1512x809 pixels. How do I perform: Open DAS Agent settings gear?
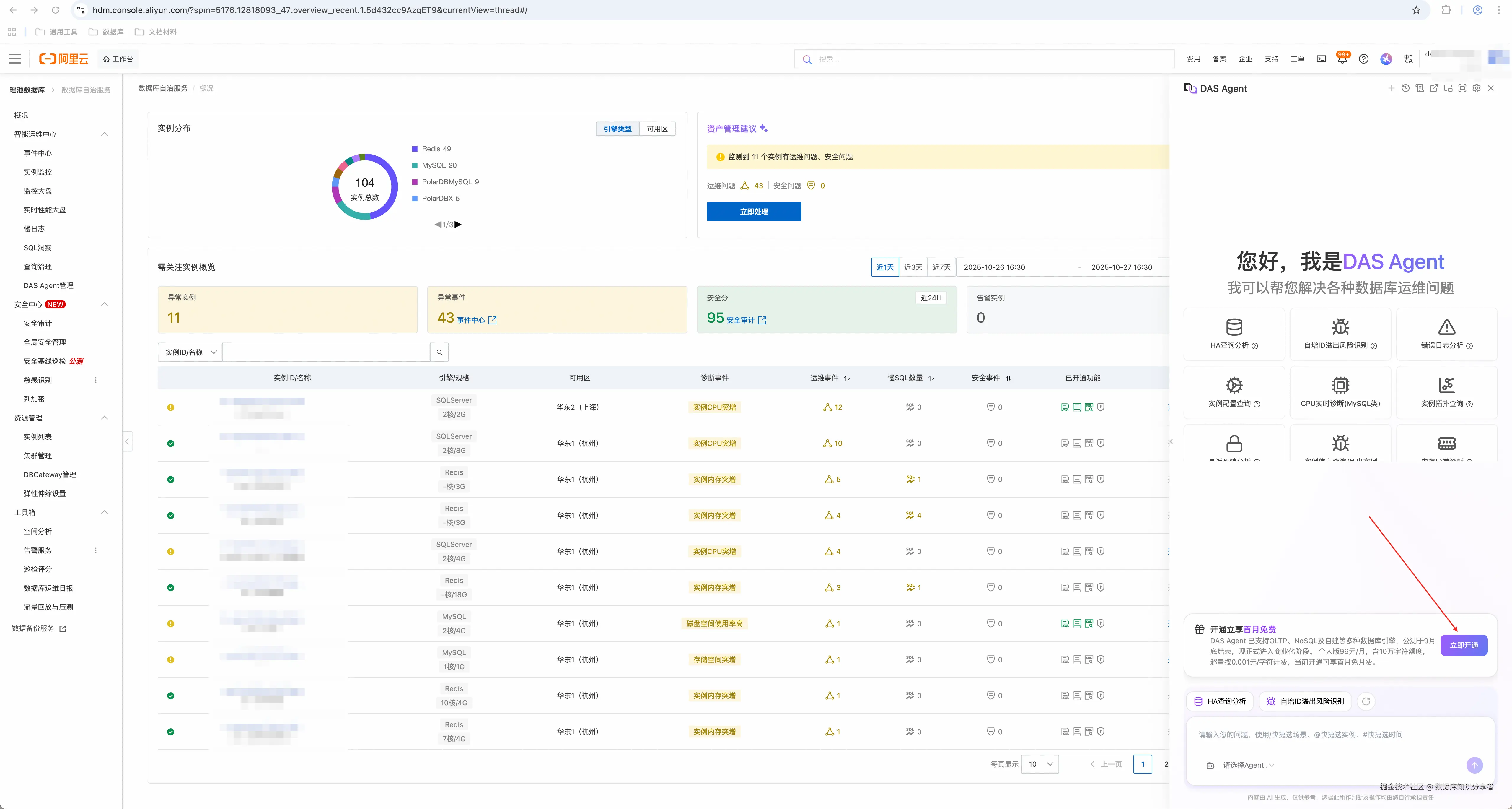tap(1476, 88)
